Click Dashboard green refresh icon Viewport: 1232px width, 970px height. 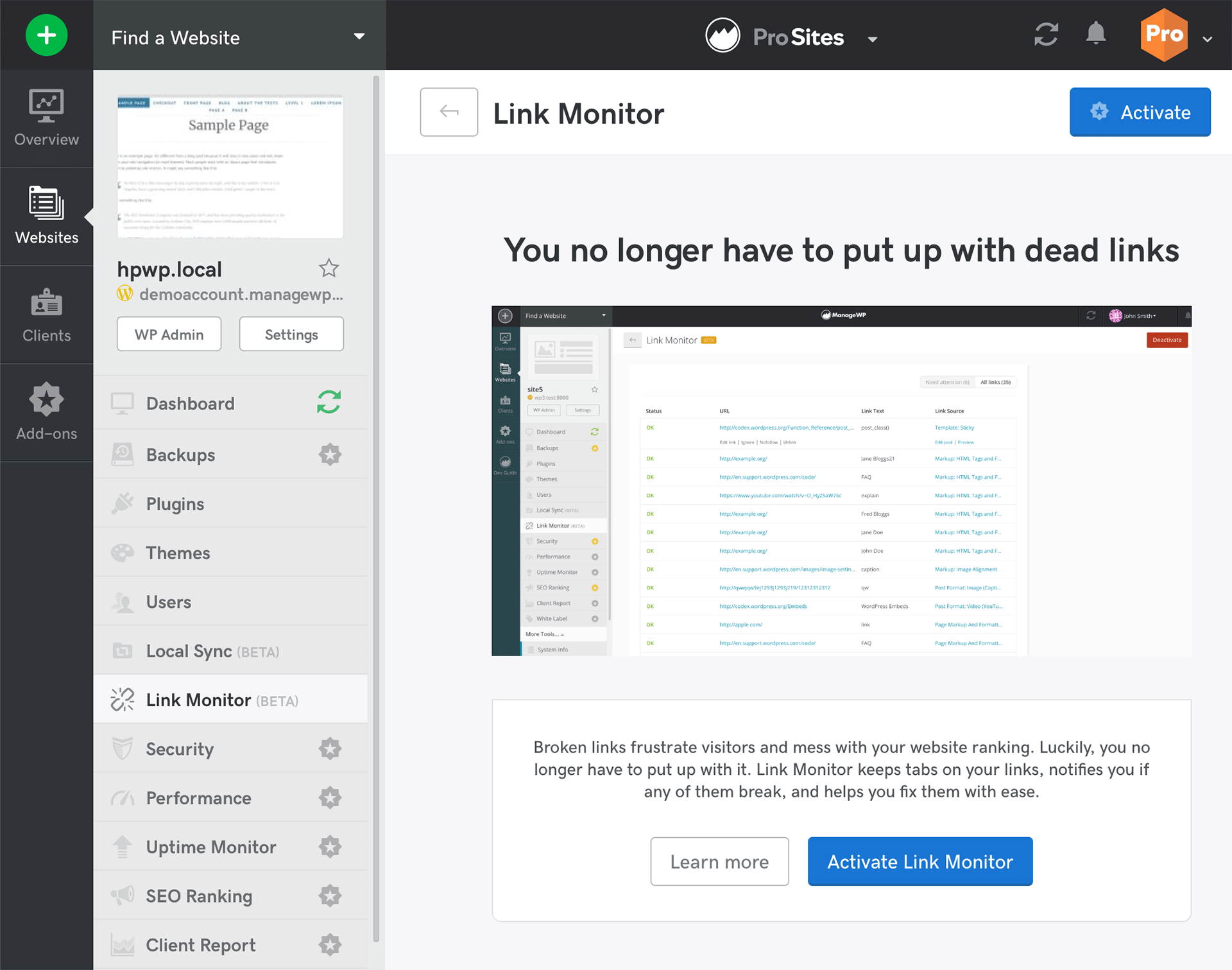pos(329,403)
